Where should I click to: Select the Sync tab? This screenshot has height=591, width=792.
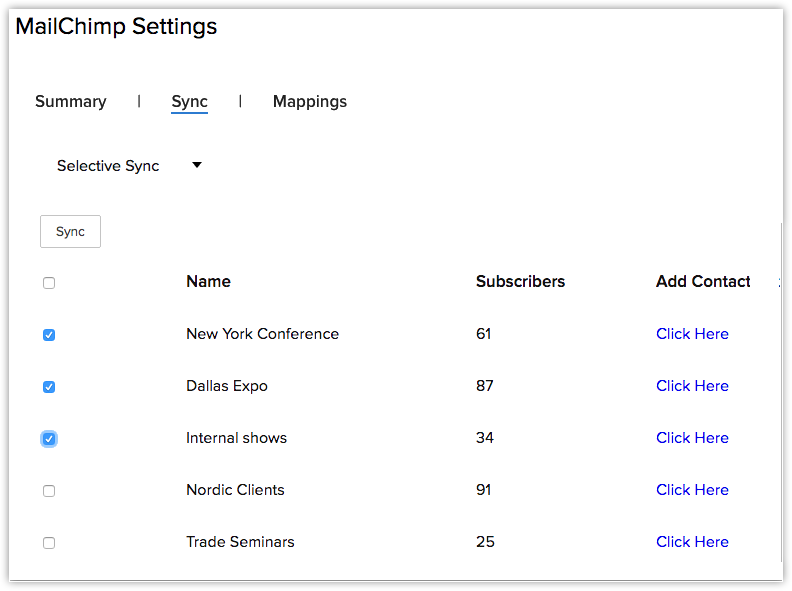[x=189, y=101]
